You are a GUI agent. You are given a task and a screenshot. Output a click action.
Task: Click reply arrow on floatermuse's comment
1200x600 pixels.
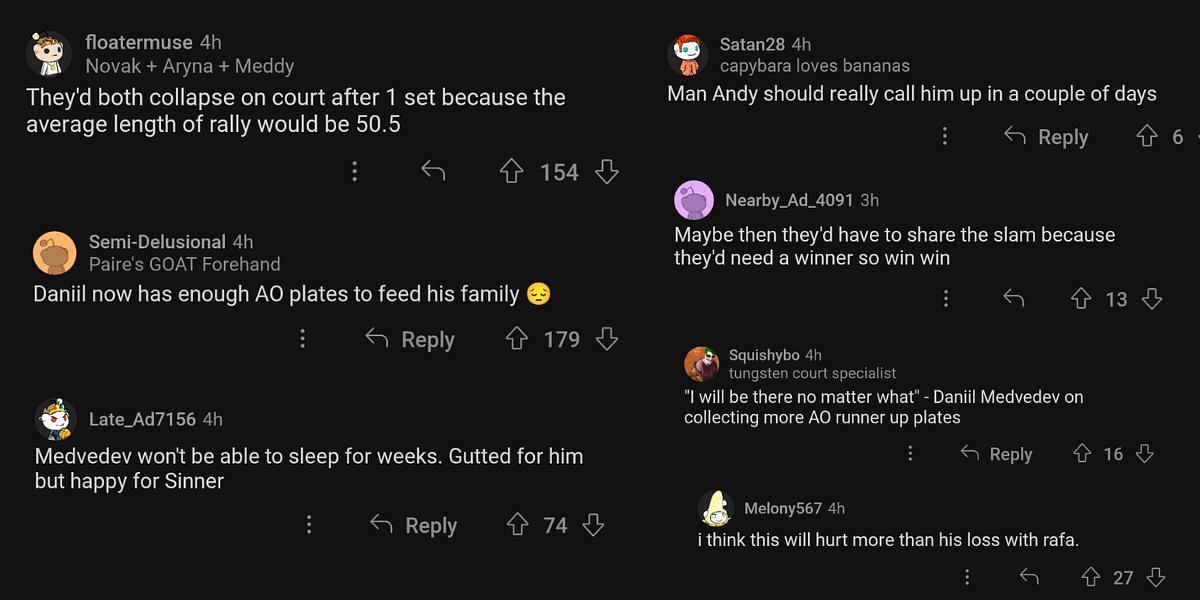(433, 172)
